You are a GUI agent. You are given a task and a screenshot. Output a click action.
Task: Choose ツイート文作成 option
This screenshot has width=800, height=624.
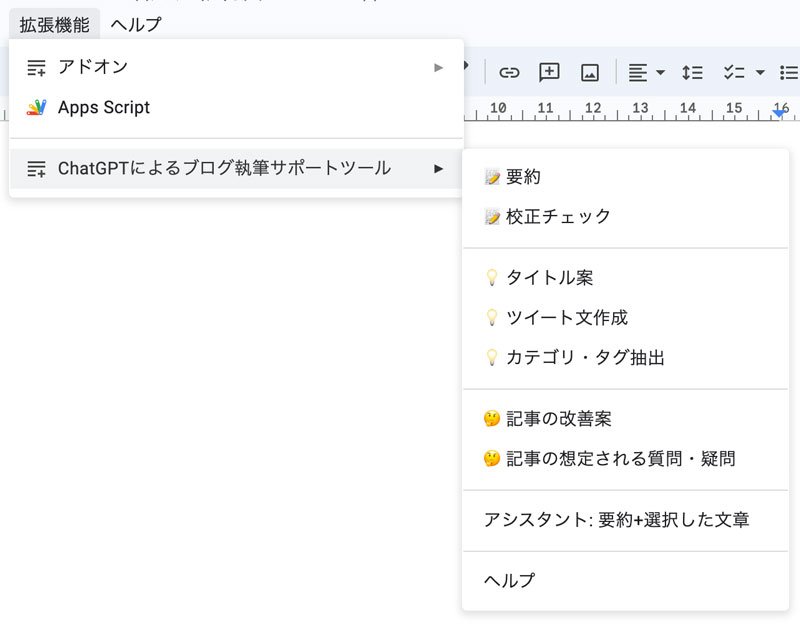pos(626,317)
